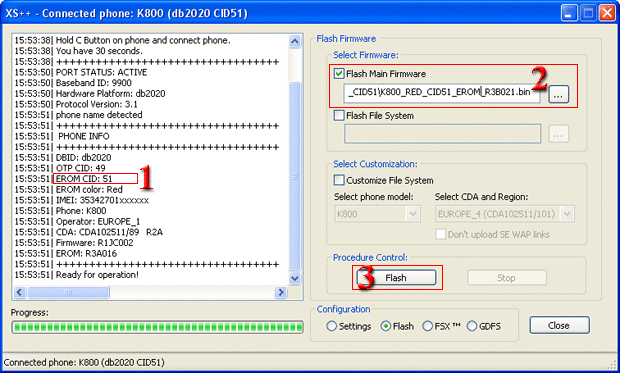Click the log's scroll down arrow

[295, 278]
